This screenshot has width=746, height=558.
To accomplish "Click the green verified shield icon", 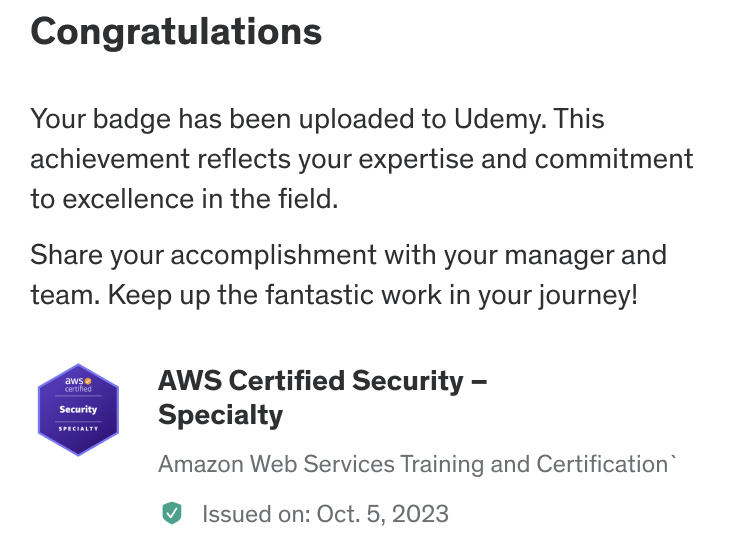I will (x=172, y=514).
